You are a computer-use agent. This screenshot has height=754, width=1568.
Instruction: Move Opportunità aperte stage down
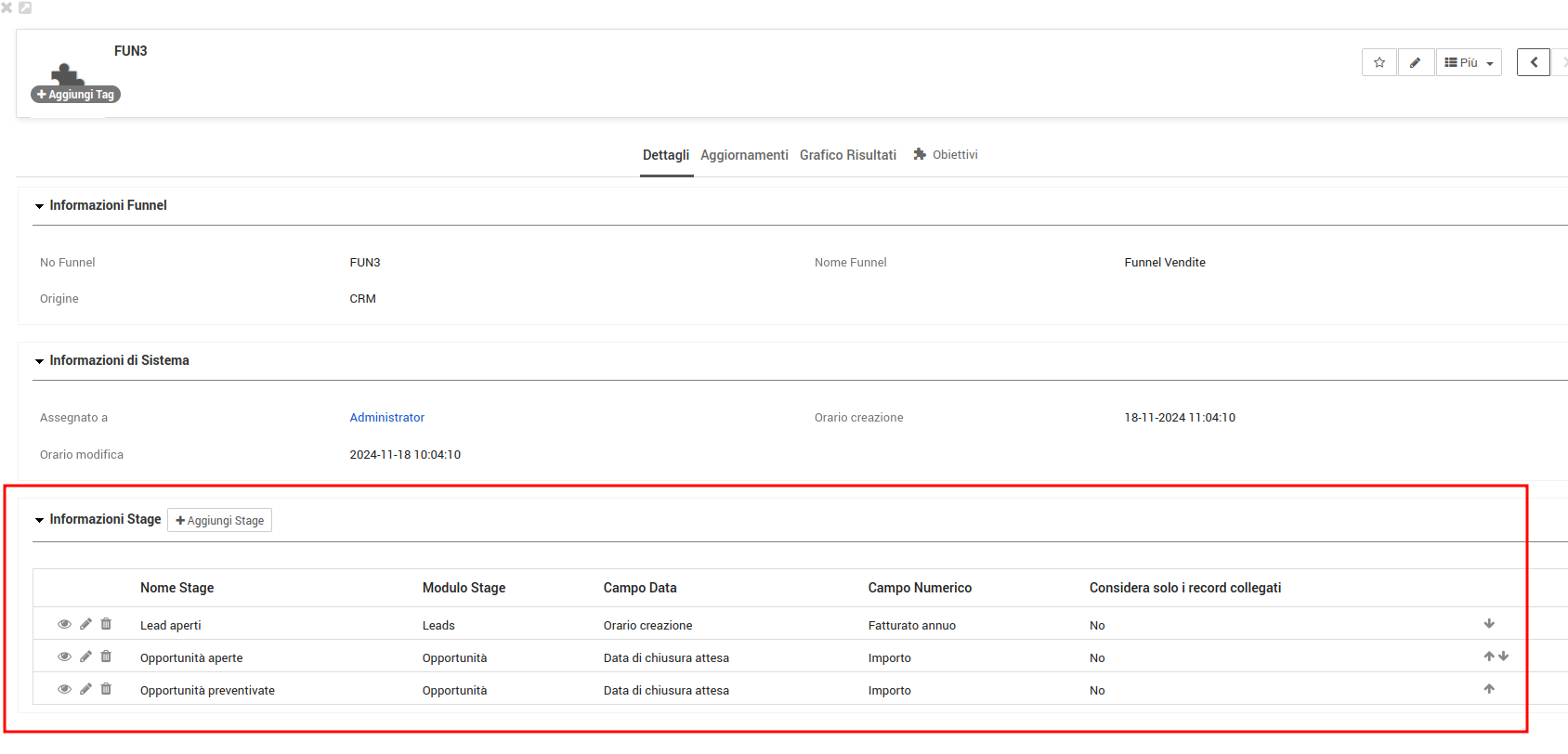point(1504,656)
